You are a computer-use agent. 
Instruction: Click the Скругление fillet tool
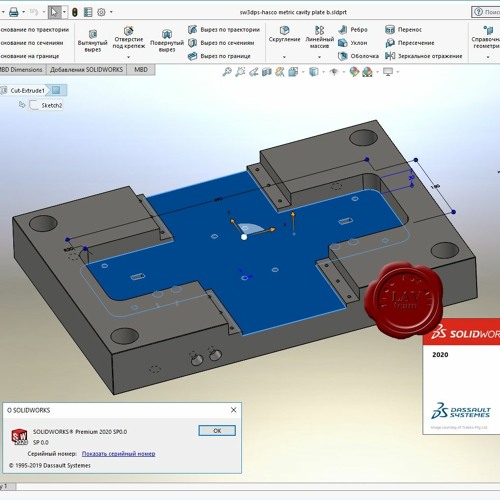click(284, 34)
